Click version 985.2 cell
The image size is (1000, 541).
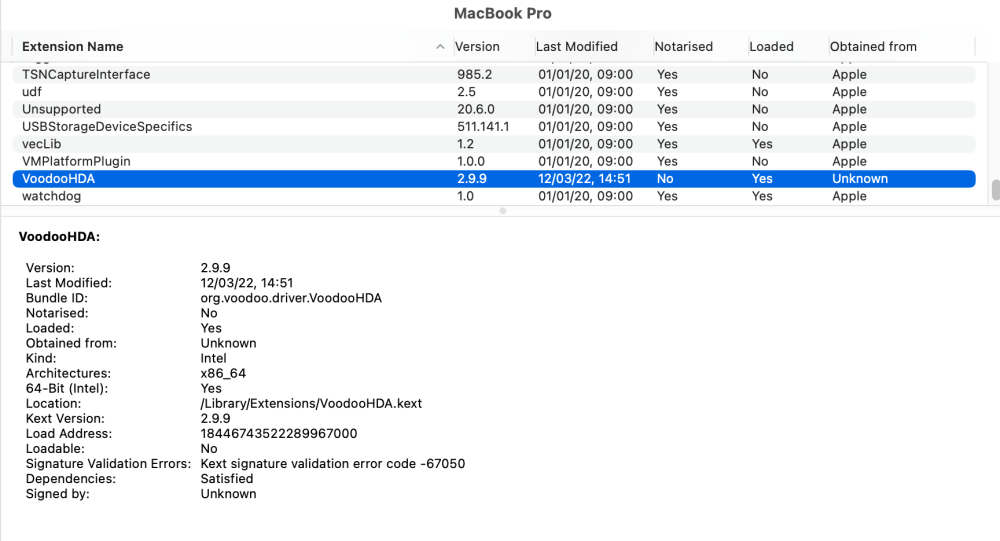coord(474,75)
